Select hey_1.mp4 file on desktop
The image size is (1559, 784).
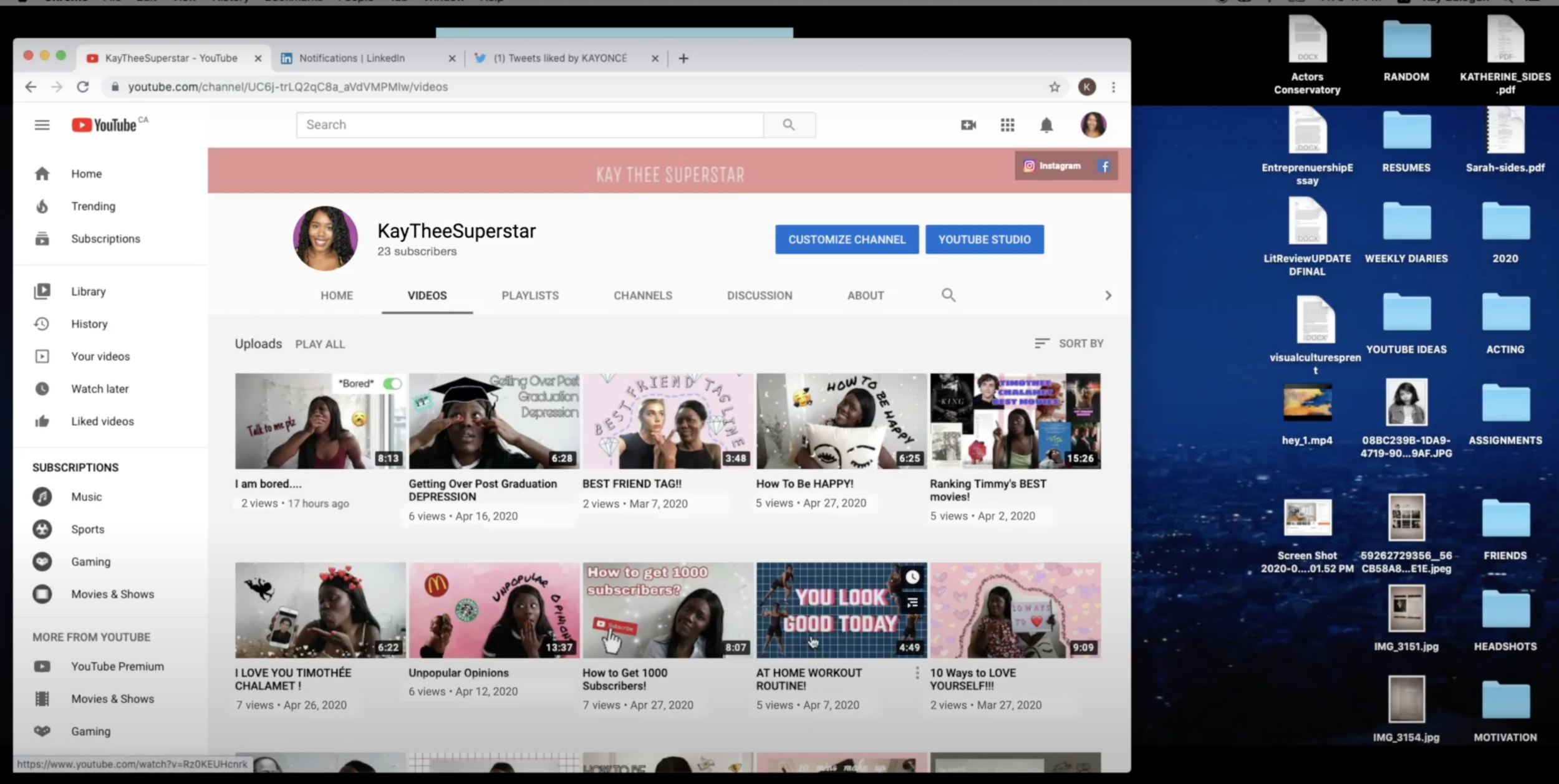[1307, 413]
